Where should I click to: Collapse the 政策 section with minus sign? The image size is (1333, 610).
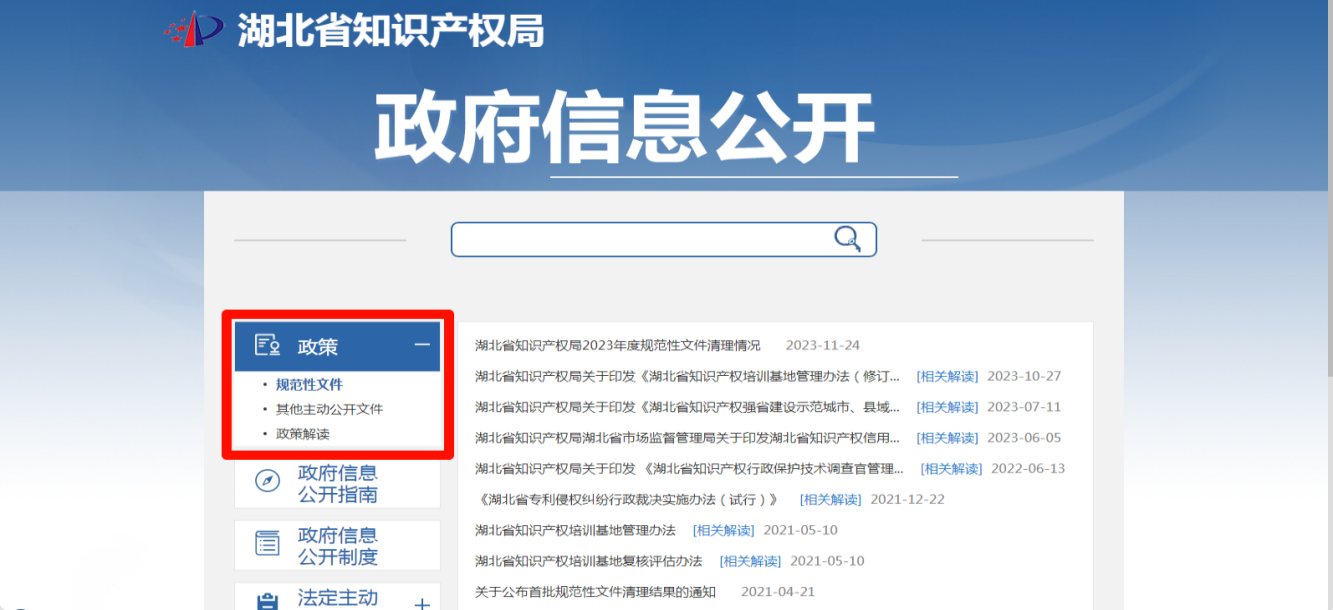click(422, 344)
